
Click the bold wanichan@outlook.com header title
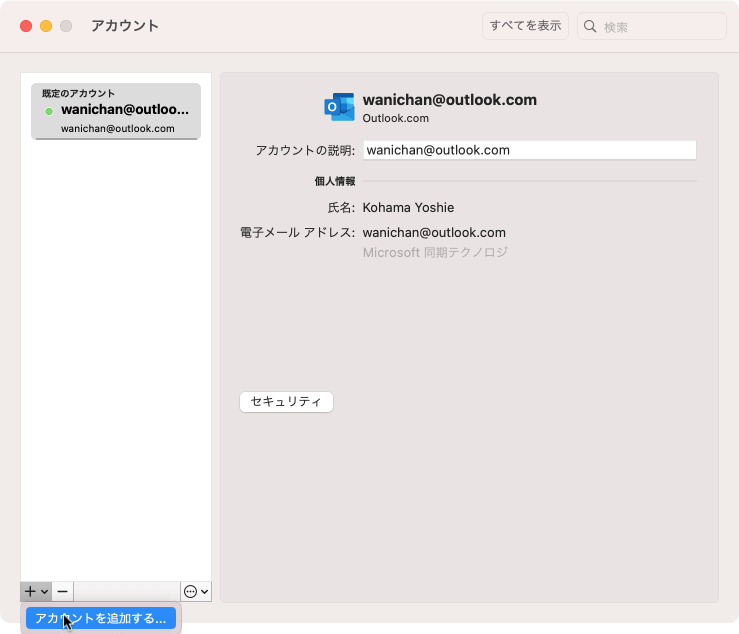(450, 100)
